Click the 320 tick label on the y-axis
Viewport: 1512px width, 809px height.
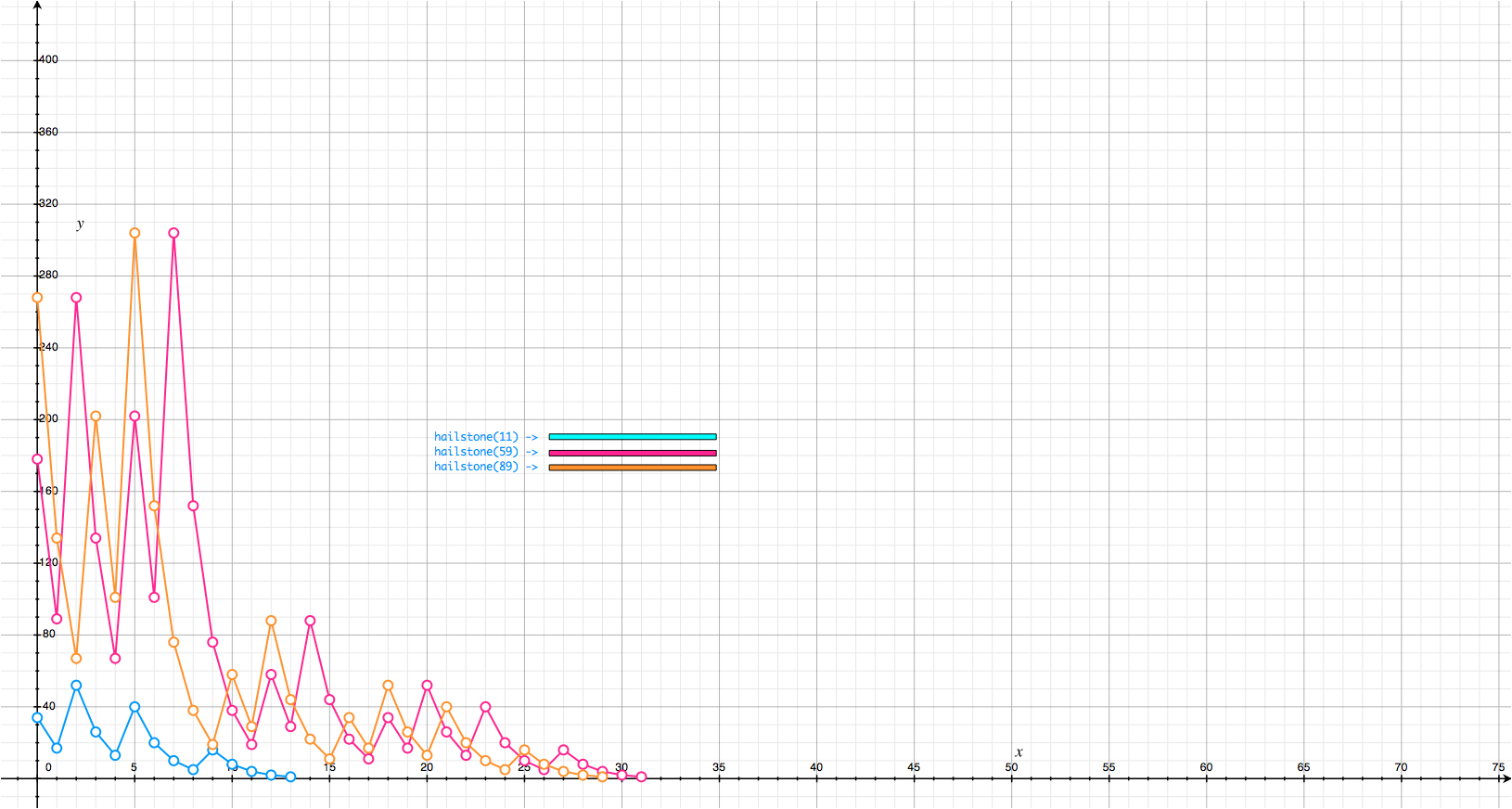pos(48,203)
